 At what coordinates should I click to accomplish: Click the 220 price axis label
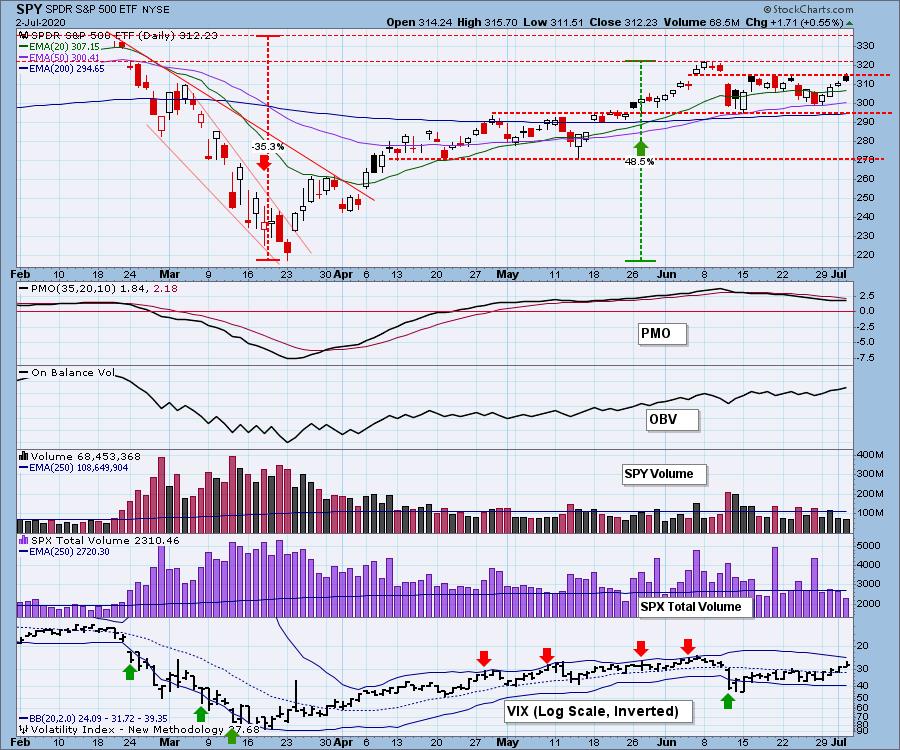point(866,254)
